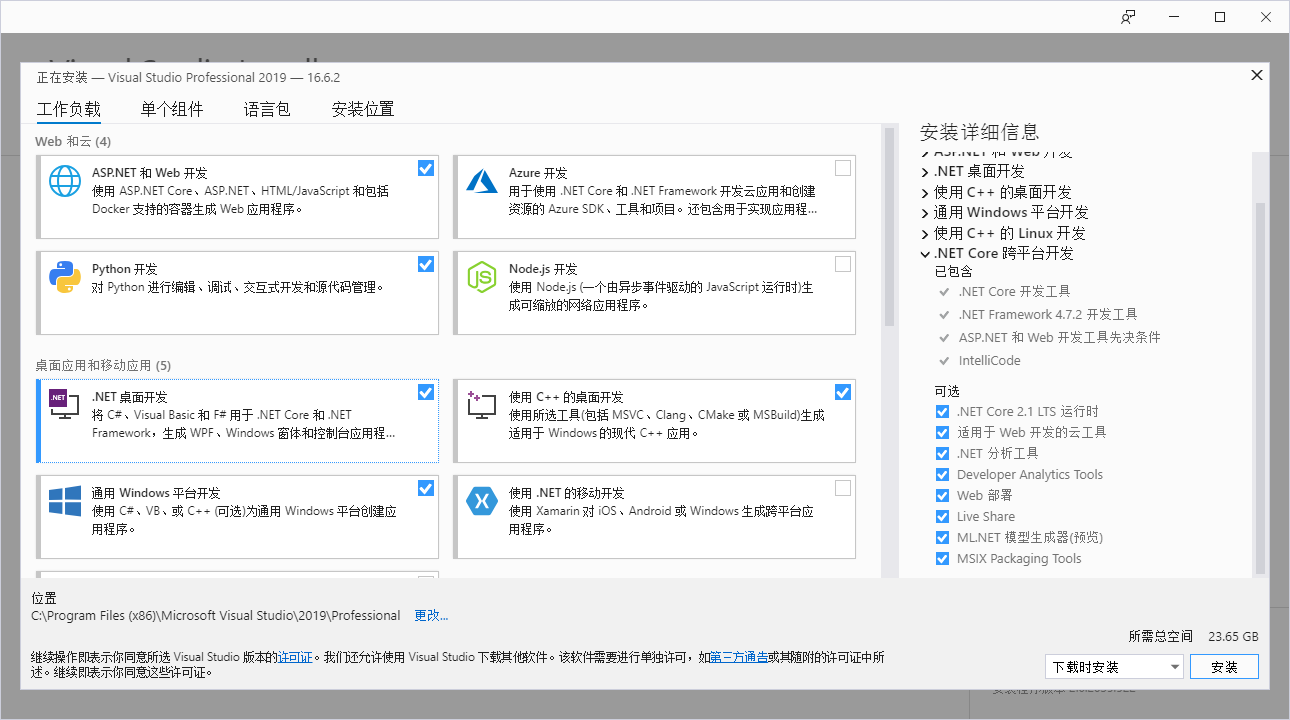Collapse the .NET Core 跨平台开发 section
The width and height of the screenshot is (1290, 720).
coord(925,254)
